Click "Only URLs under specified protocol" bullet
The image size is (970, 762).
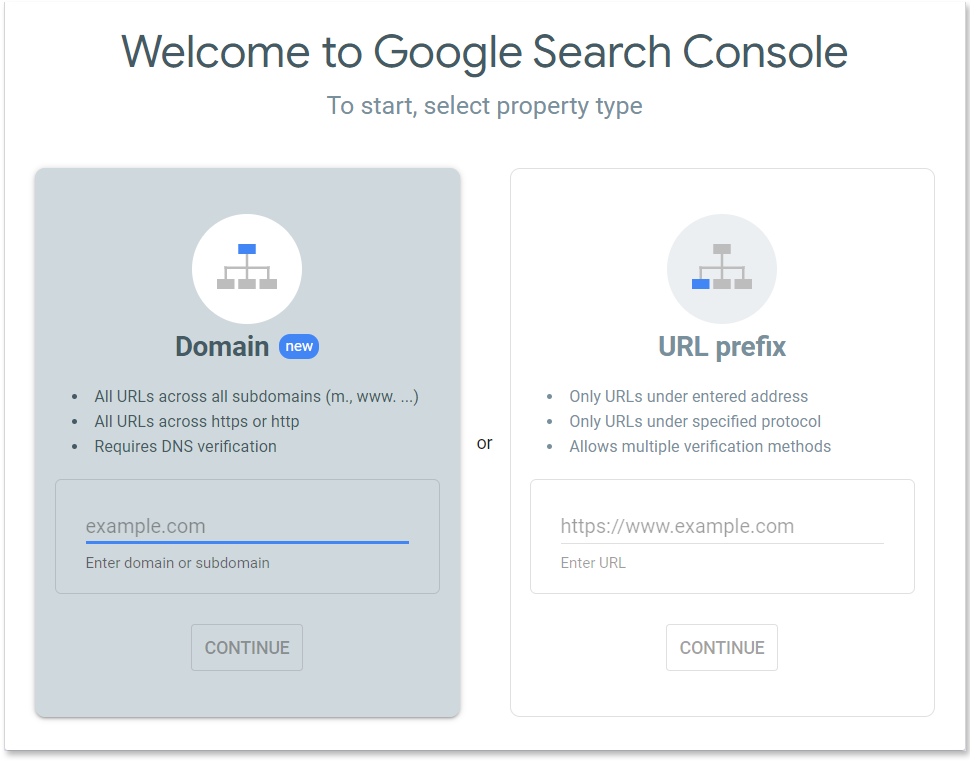tap(695, 421)
